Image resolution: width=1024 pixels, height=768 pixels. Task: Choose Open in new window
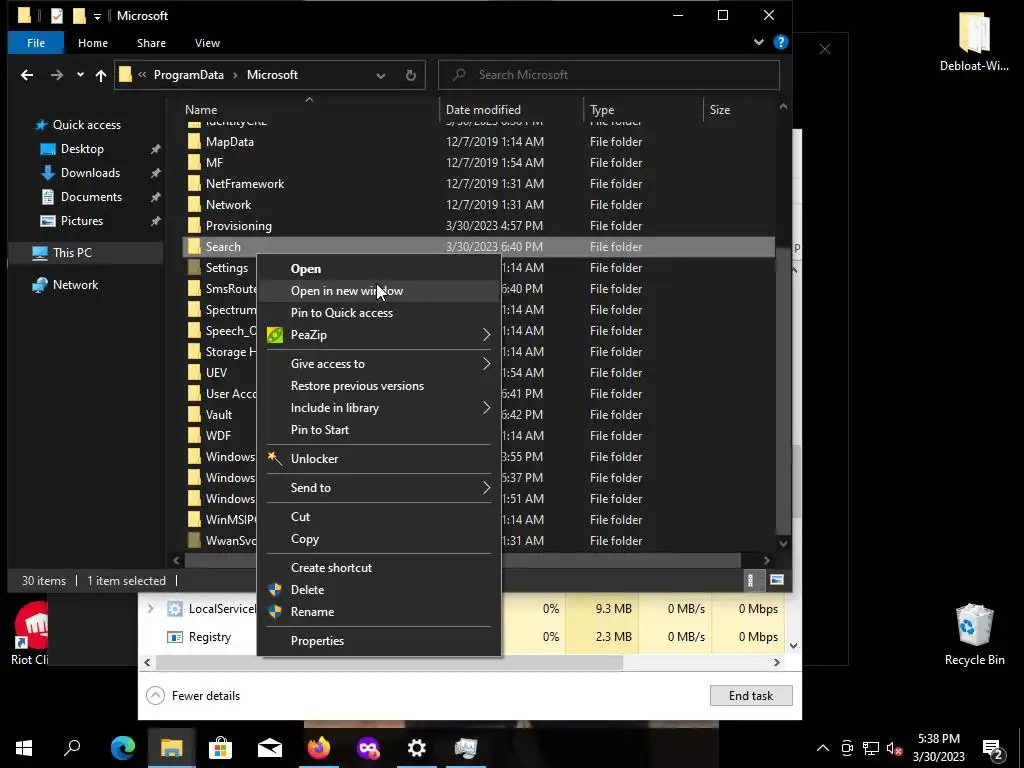coord(379,291)
